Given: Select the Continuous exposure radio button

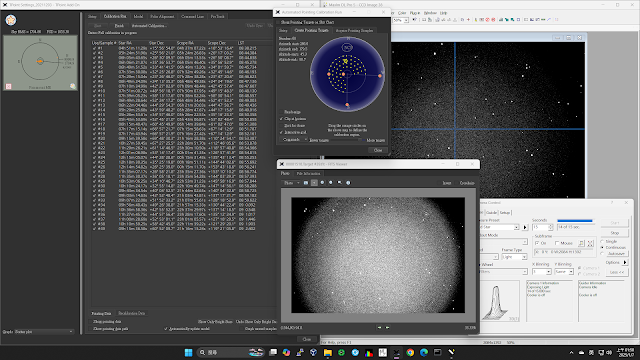Looking at the screenshot, I should point(602,247).
